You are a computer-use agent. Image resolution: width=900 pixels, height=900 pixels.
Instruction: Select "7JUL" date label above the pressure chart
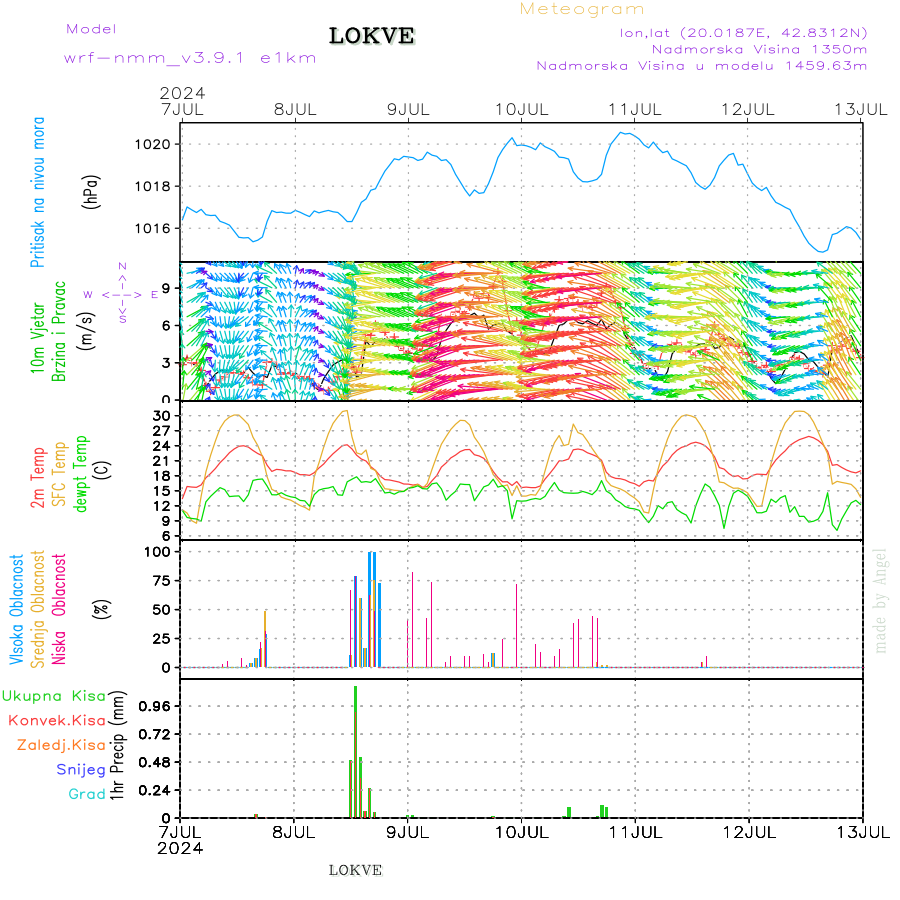point(183,109)
